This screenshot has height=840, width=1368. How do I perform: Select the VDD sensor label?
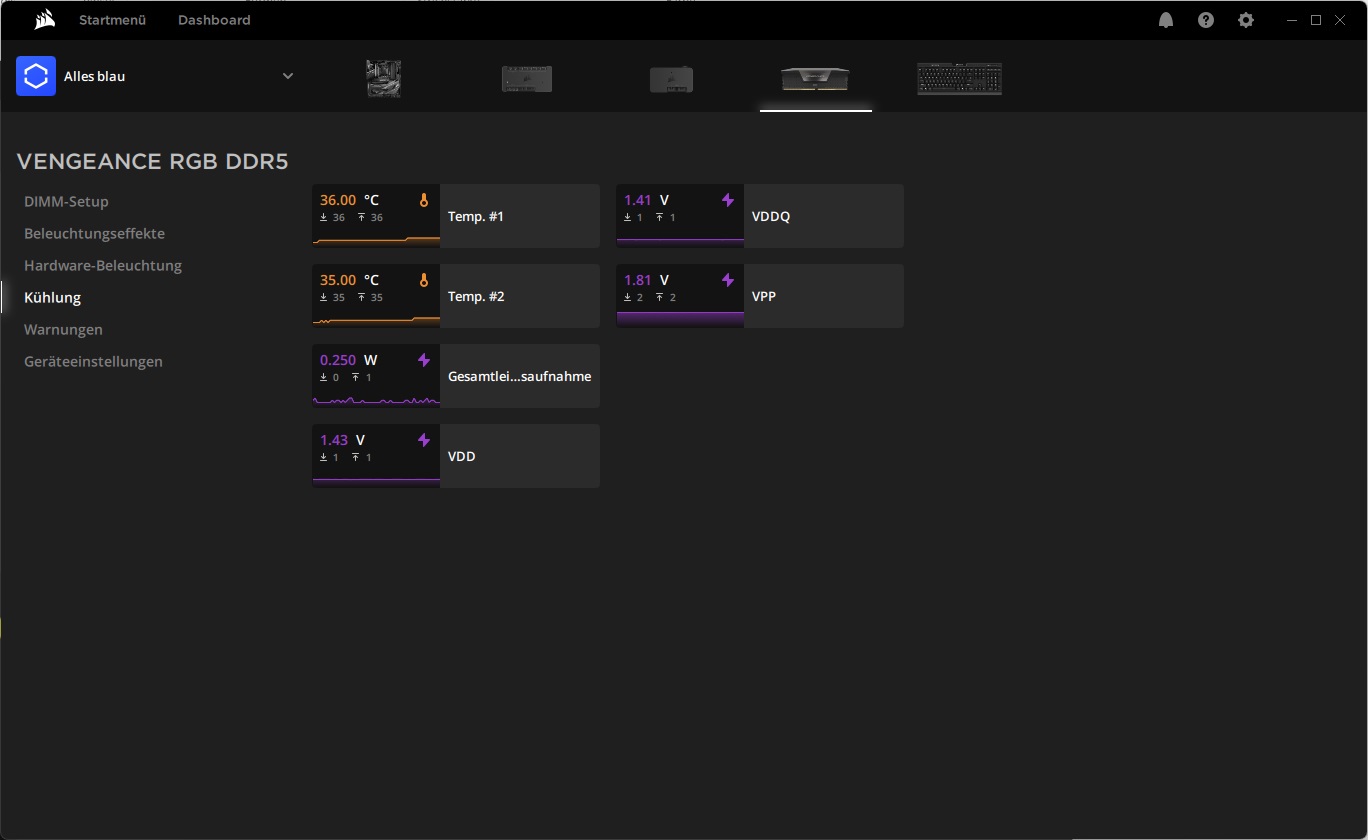click(x=462, y=456)
